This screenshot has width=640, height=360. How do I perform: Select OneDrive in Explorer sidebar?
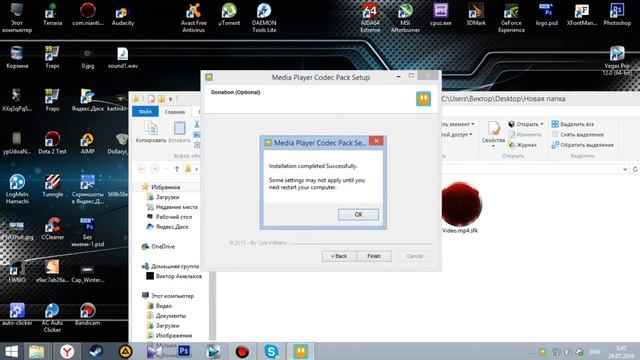158,247
